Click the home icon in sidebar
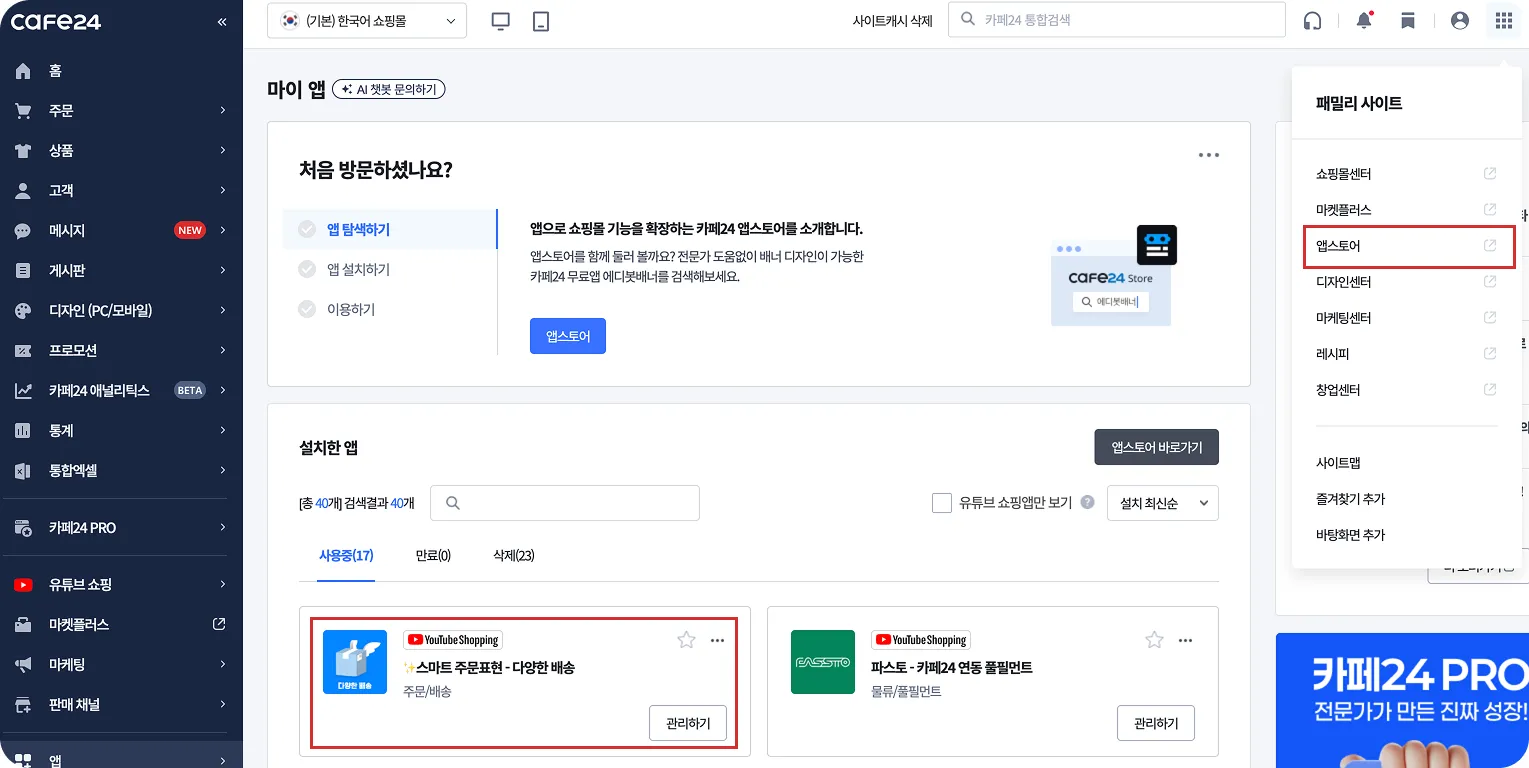Viewport: 1529px width, 768px height. (23, 71)
